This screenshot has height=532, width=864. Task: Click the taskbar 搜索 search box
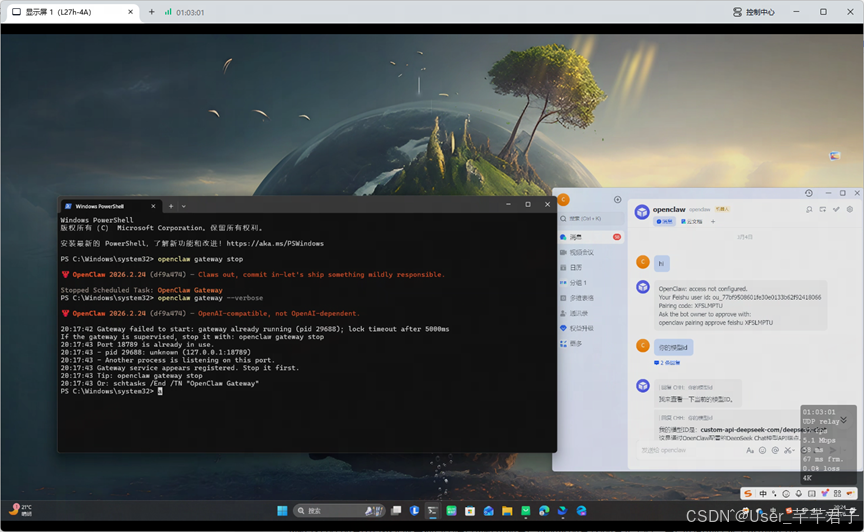pyautogui.click(x=338, y=510)
